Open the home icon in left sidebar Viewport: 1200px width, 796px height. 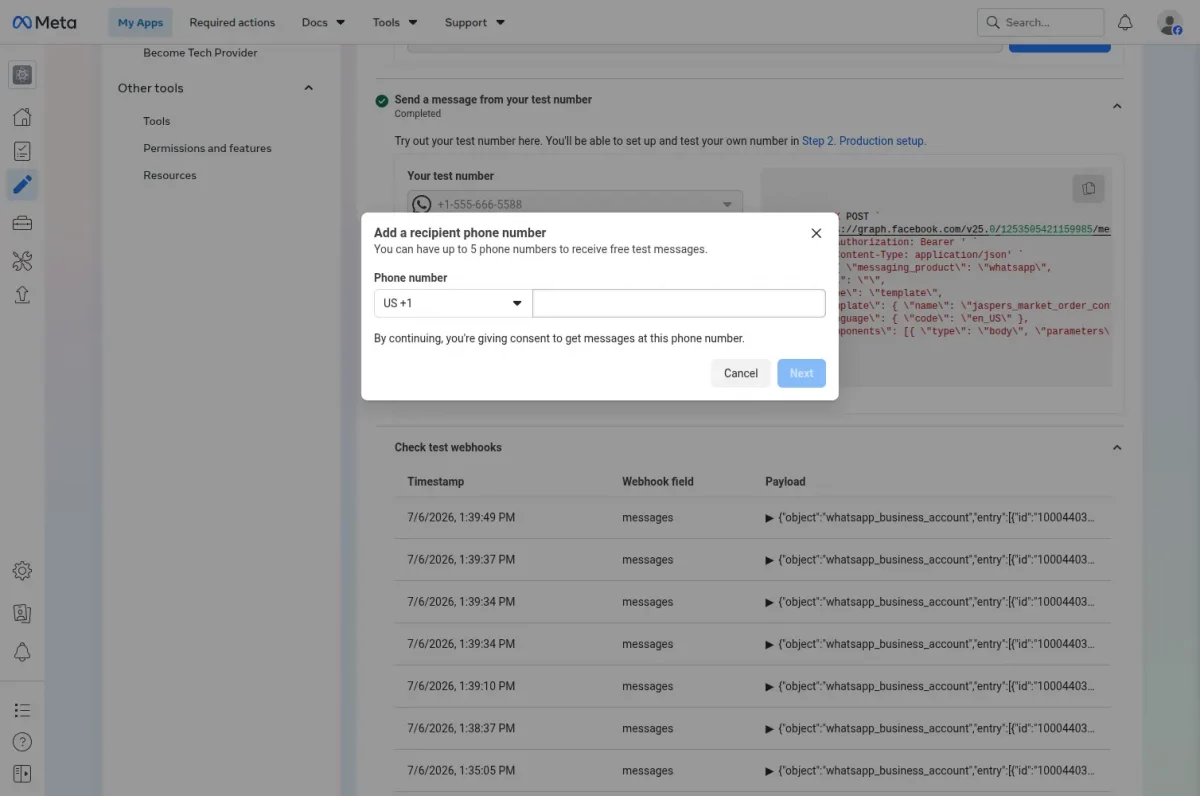pyautogui.click(x=22, y=117)
